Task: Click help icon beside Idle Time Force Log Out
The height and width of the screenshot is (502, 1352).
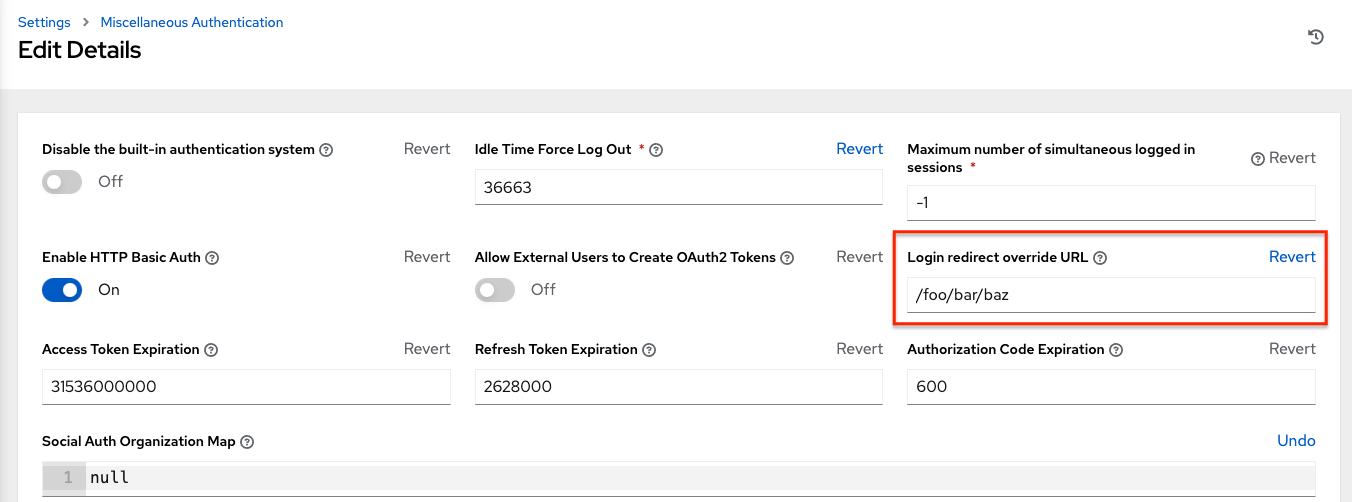Action: tap(657, 150)
